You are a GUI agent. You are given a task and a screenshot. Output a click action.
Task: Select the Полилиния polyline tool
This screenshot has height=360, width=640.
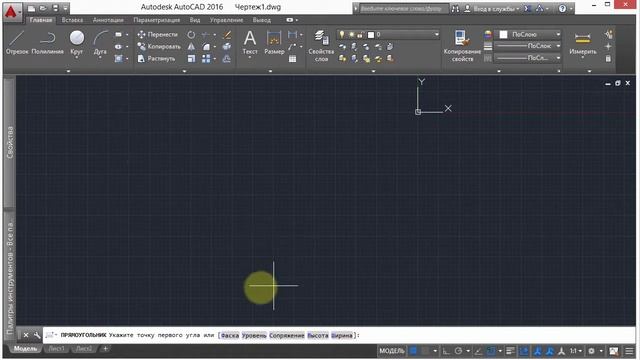tap(47, 42)
